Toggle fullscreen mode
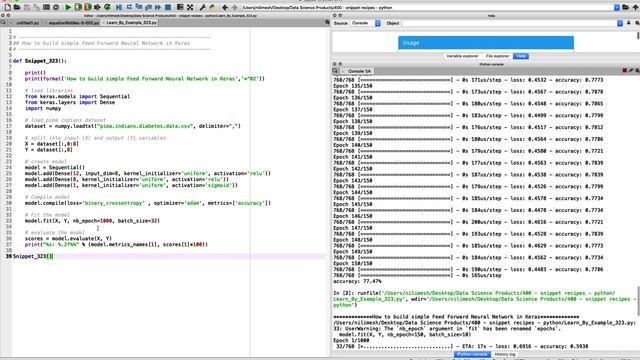 [x=190, y=7]
